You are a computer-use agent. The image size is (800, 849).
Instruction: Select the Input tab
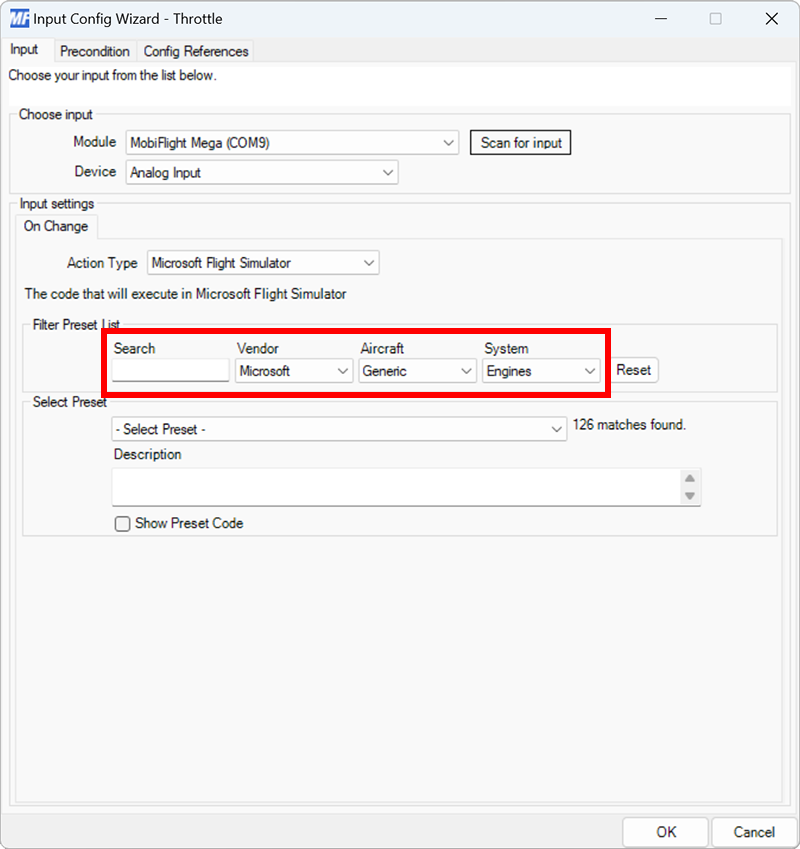tap(26, 49)
